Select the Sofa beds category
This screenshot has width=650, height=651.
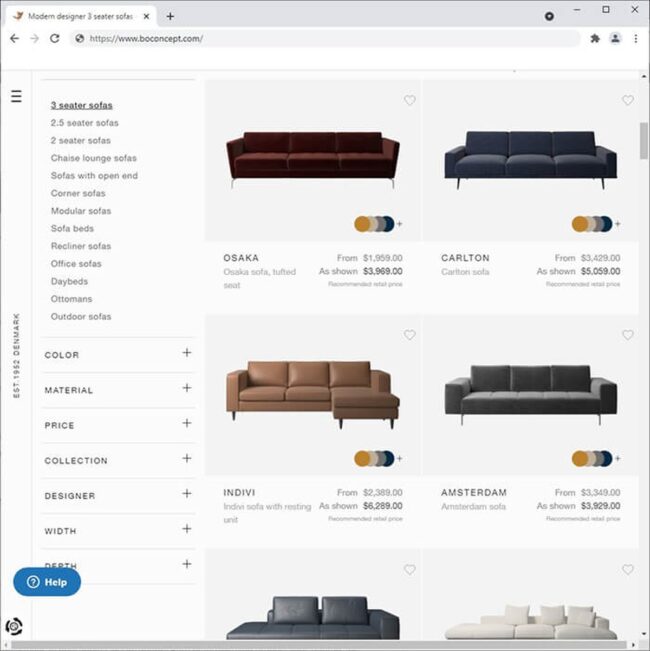coord(72,229)
